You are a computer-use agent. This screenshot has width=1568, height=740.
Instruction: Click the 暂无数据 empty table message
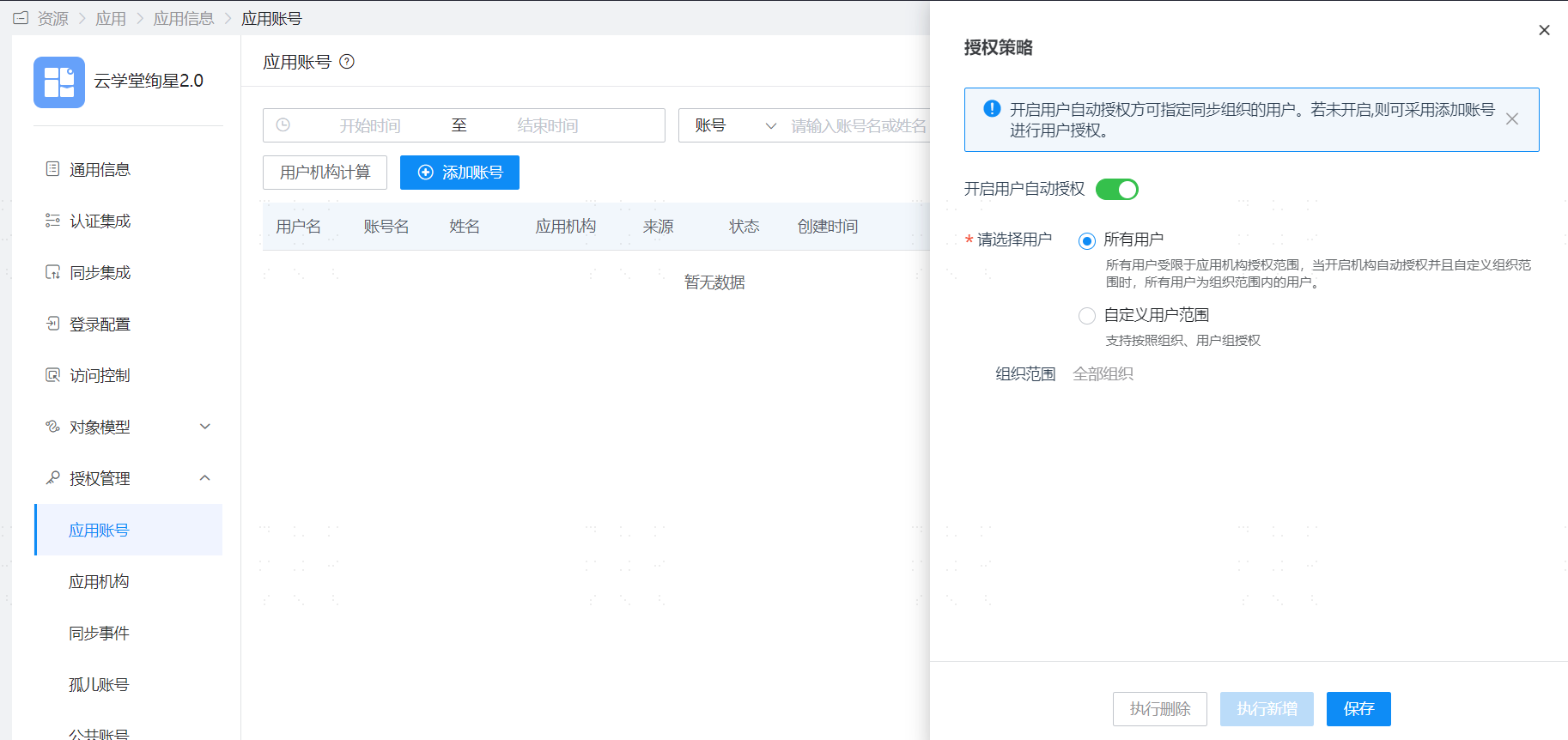click(x=714, y=282)
